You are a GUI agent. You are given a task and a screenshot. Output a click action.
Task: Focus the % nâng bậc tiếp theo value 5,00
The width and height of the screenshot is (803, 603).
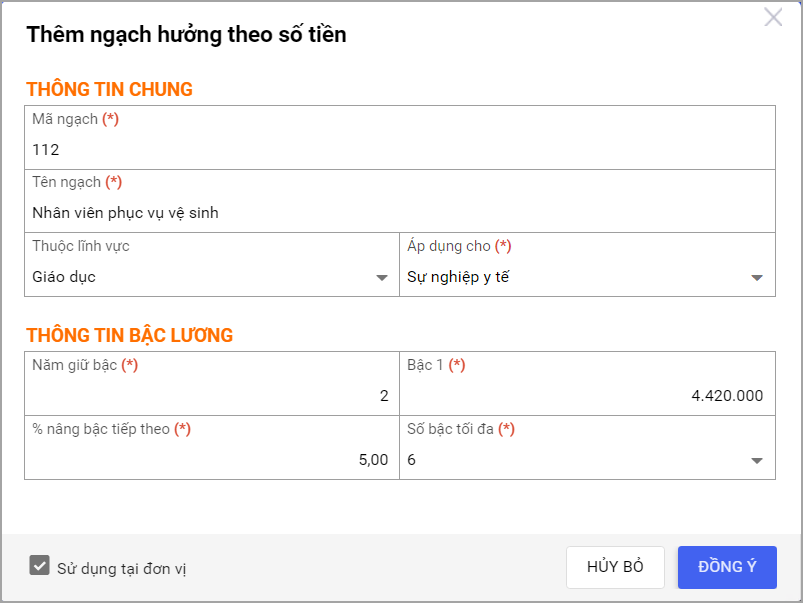[373, 460]
